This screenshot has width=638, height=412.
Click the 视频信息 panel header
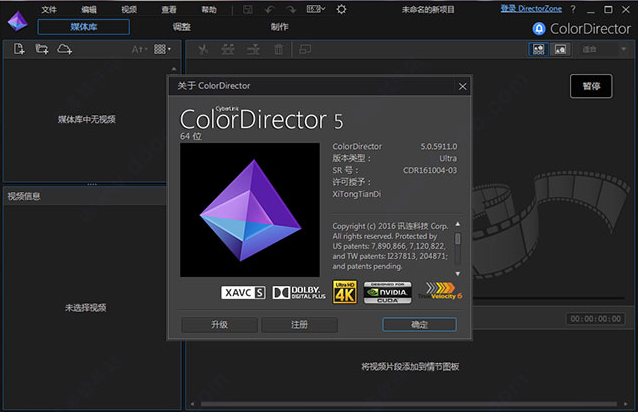pyautogui.click(x=85, y=196)
